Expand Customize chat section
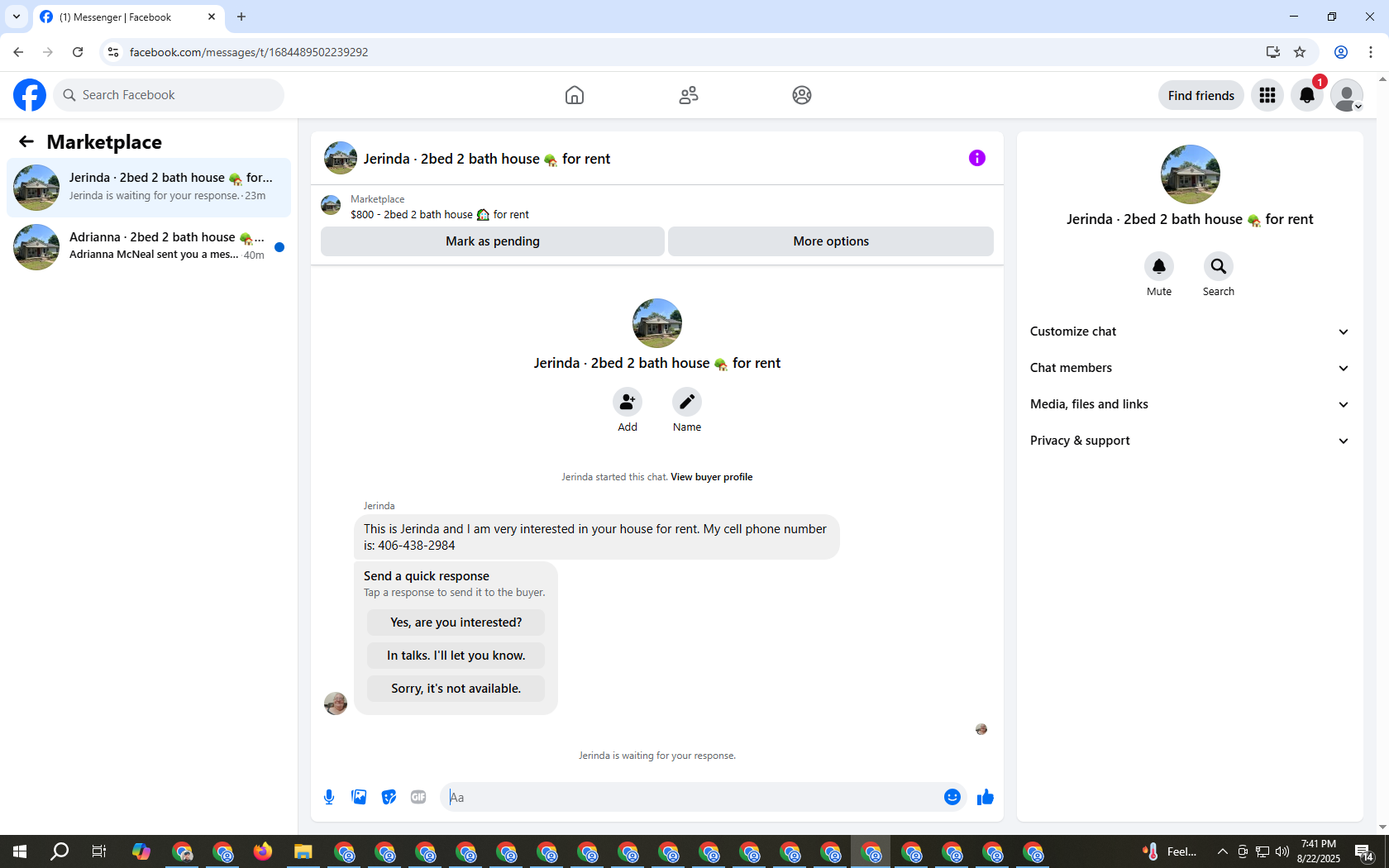Image resolution: width=1389 pixels, height=868 pixels. pos(1190,331)
